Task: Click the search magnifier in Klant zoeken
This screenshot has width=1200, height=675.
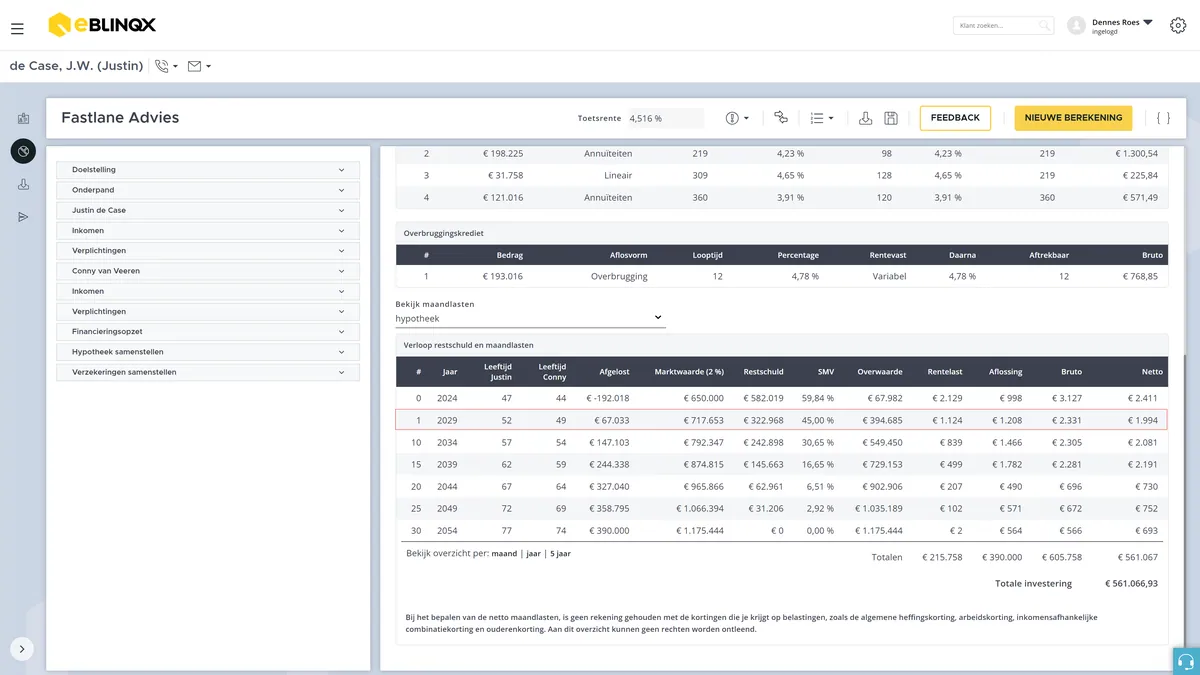Action: [x=1044, y=26]
